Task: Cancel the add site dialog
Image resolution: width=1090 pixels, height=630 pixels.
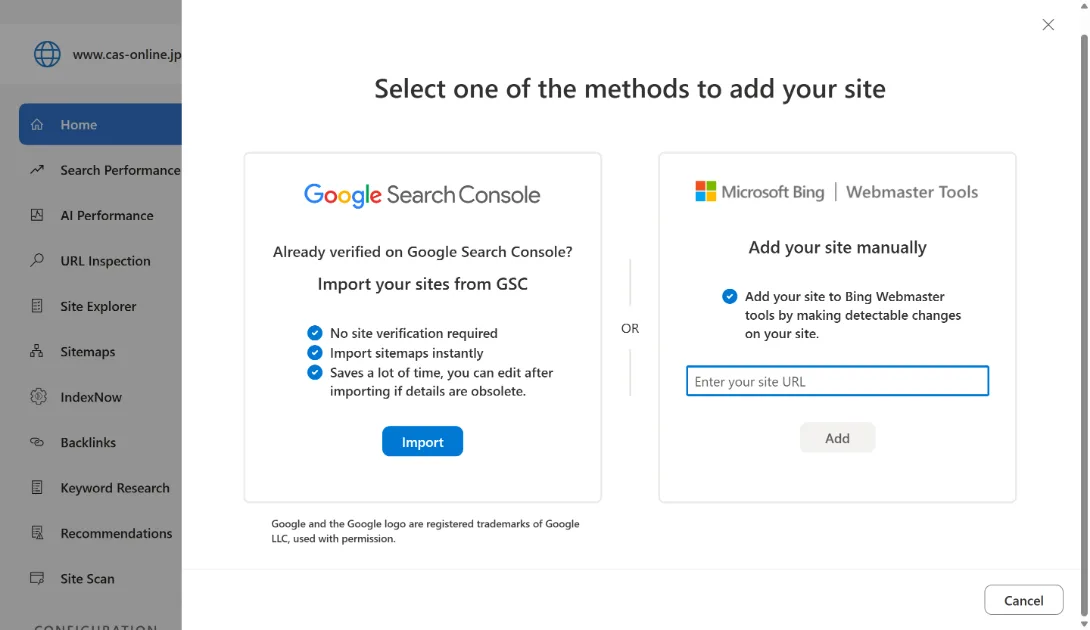Action: pos(1024,600)
